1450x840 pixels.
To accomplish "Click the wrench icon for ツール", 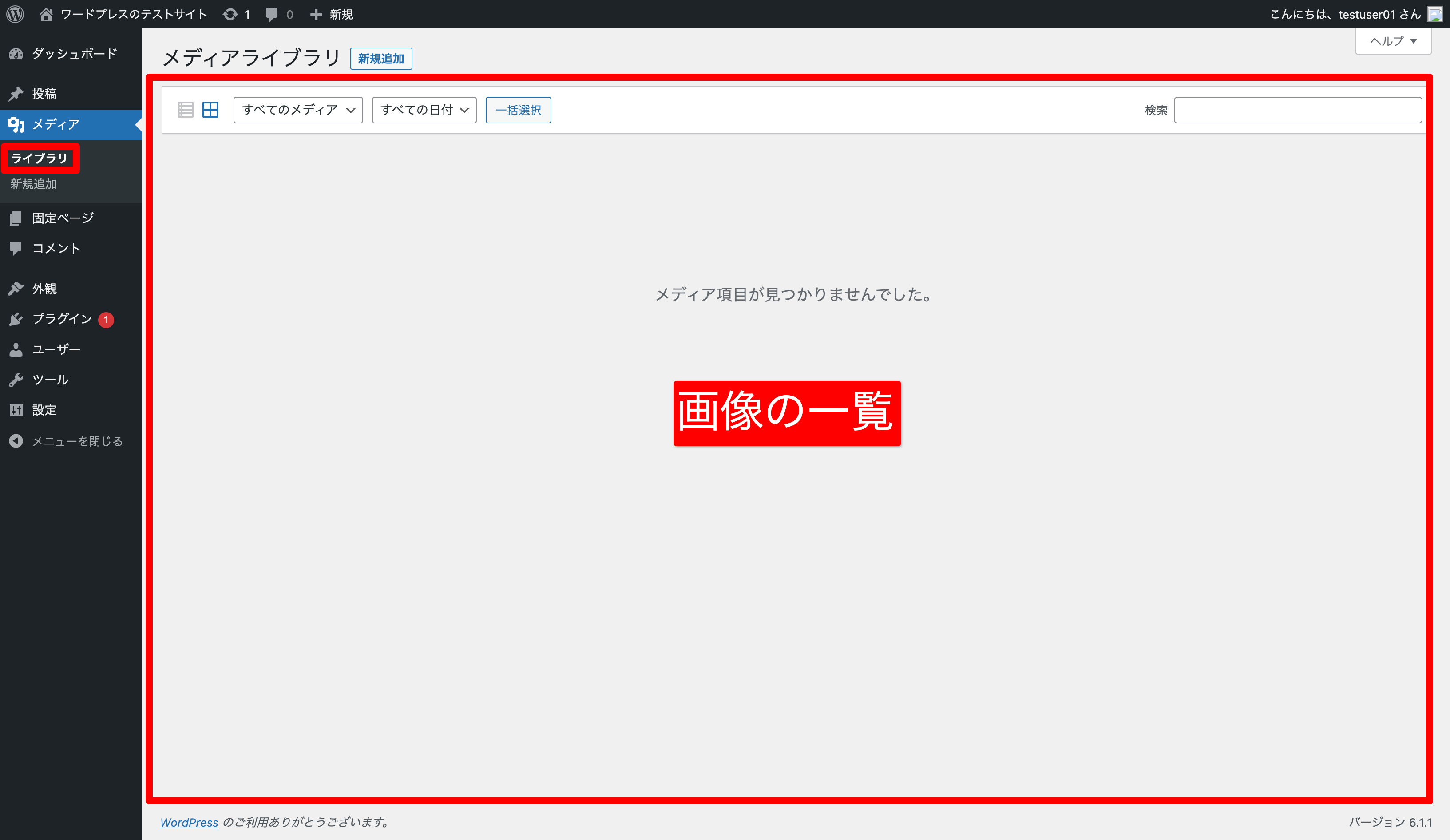I will 16,380.
